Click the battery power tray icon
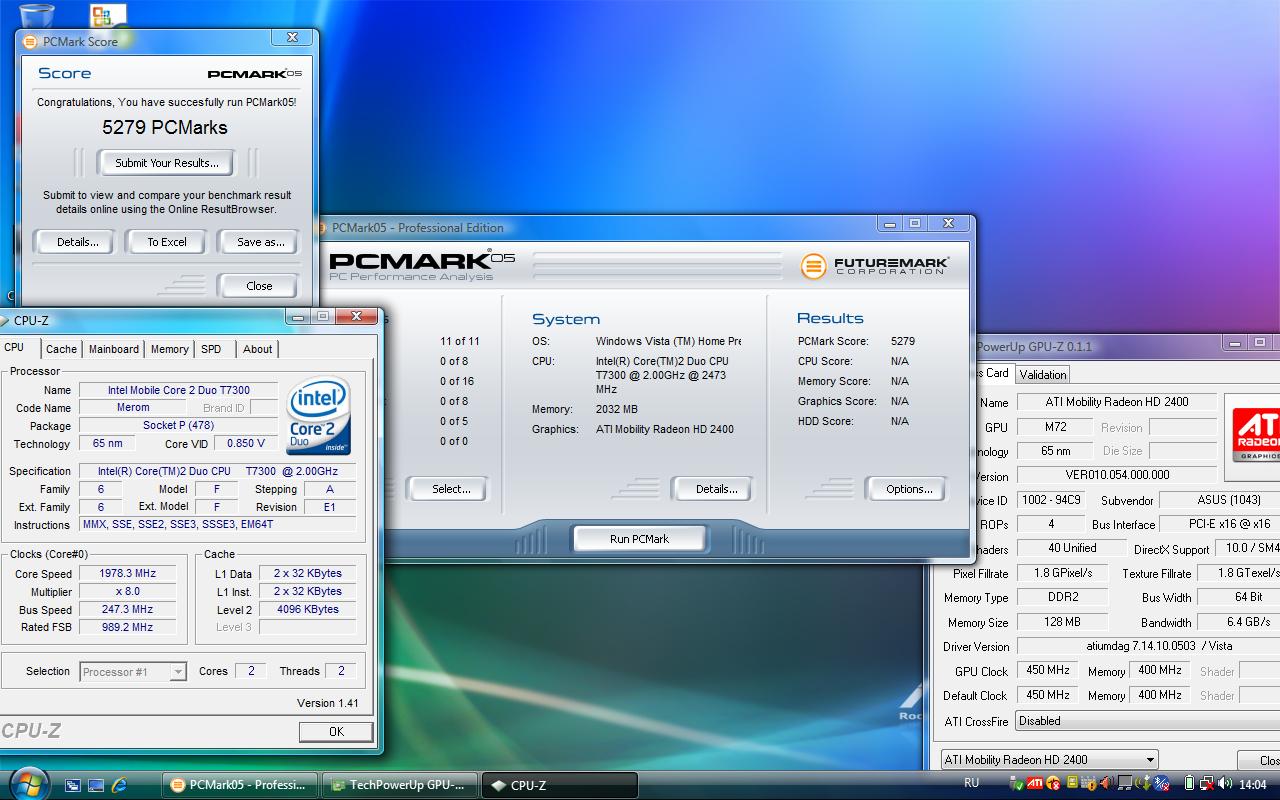Screen dimensions: 1280x800 (x=1189, y=783)
